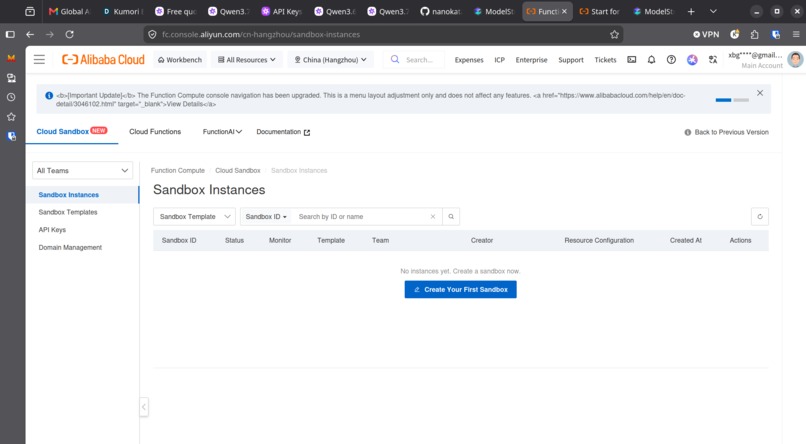
Task: Open China (Hangzhou) region selector
Action: point(330,60)
